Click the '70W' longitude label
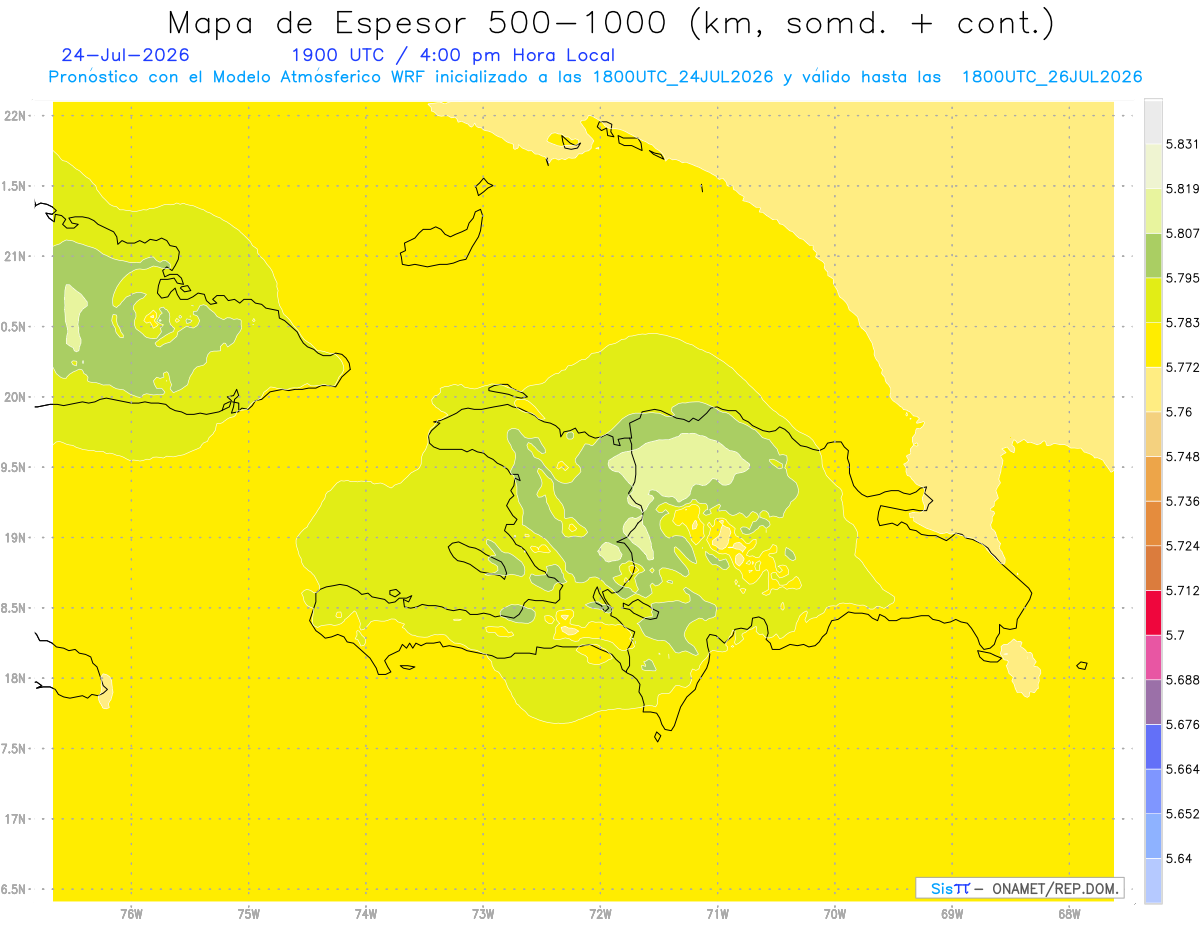Image resolution: width=1200 pixels, height=927 pixels. tap(834, 914)
